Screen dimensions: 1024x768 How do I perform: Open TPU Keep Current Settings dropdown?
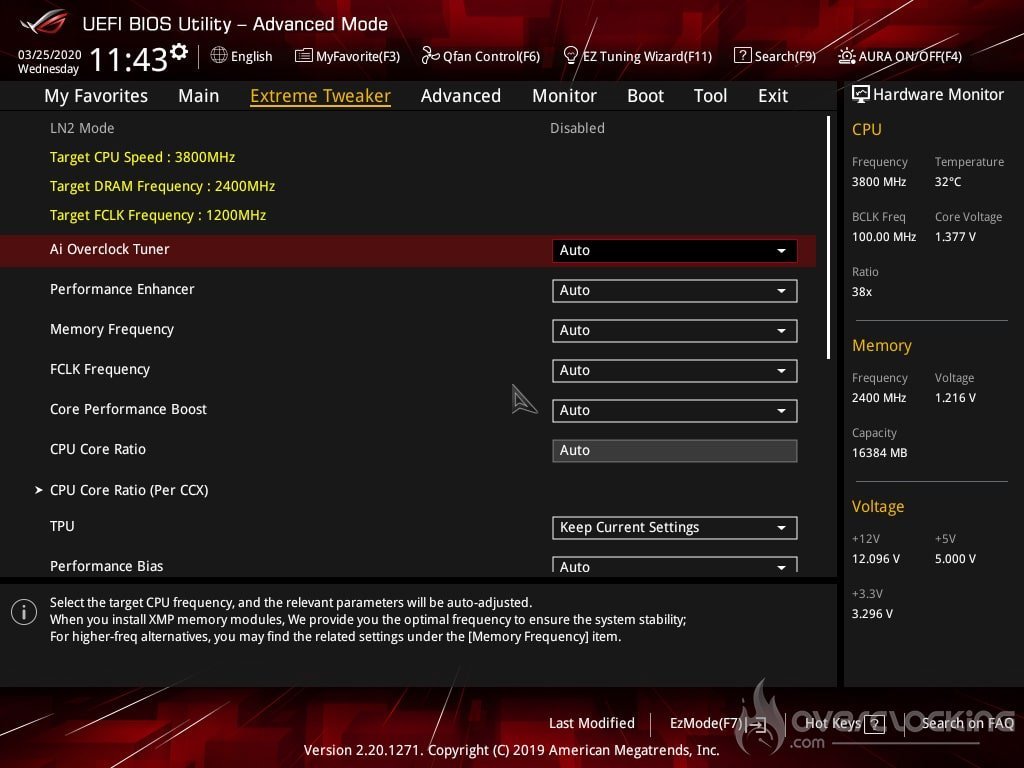pos(674,528)
